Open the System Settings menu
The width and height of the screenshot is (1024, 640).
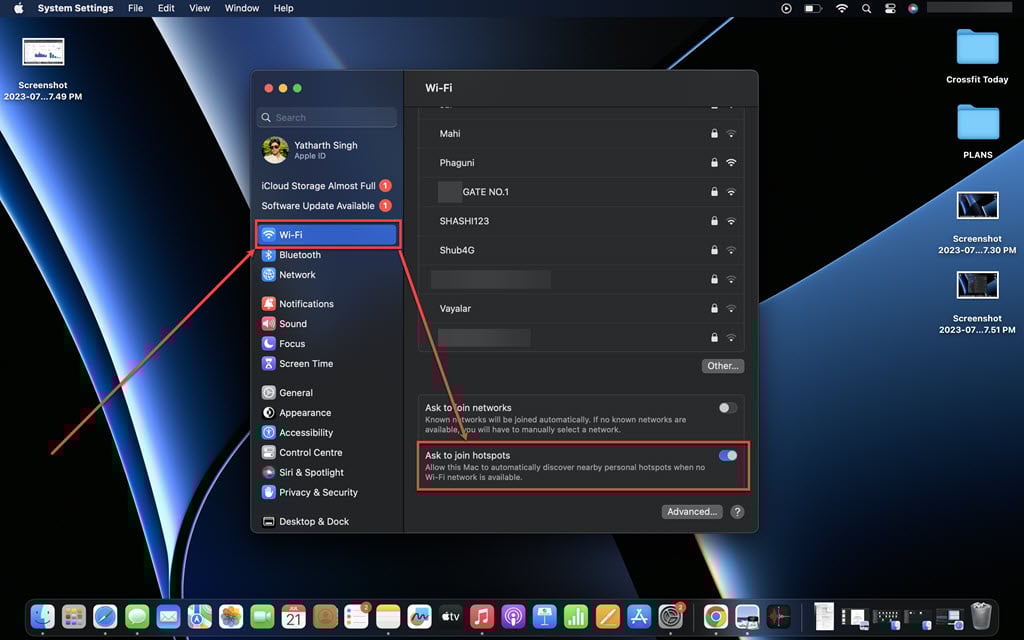click(75, 8)
